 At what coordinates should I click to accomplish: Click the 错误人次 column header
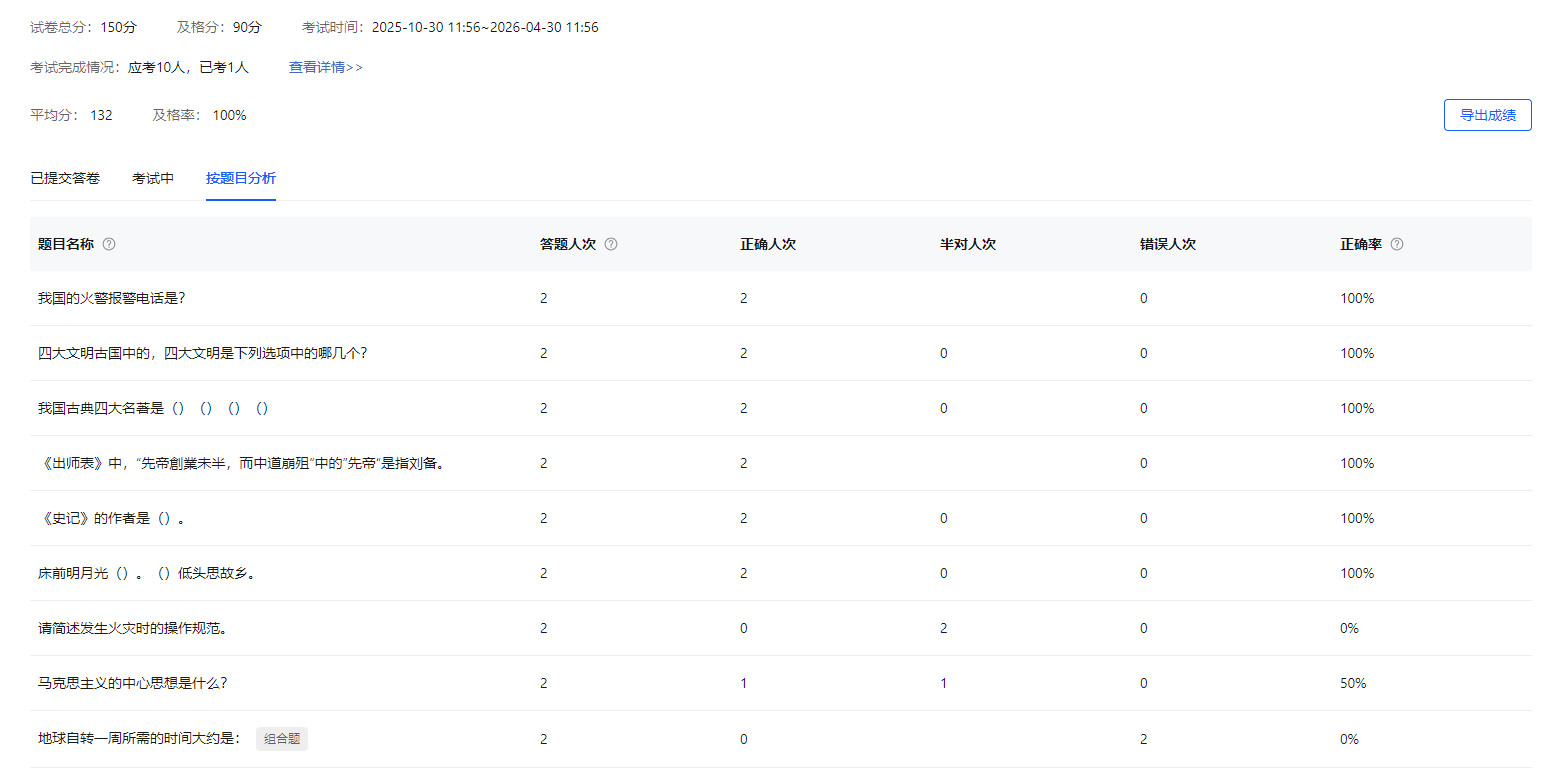click(x=1168, y=244)
